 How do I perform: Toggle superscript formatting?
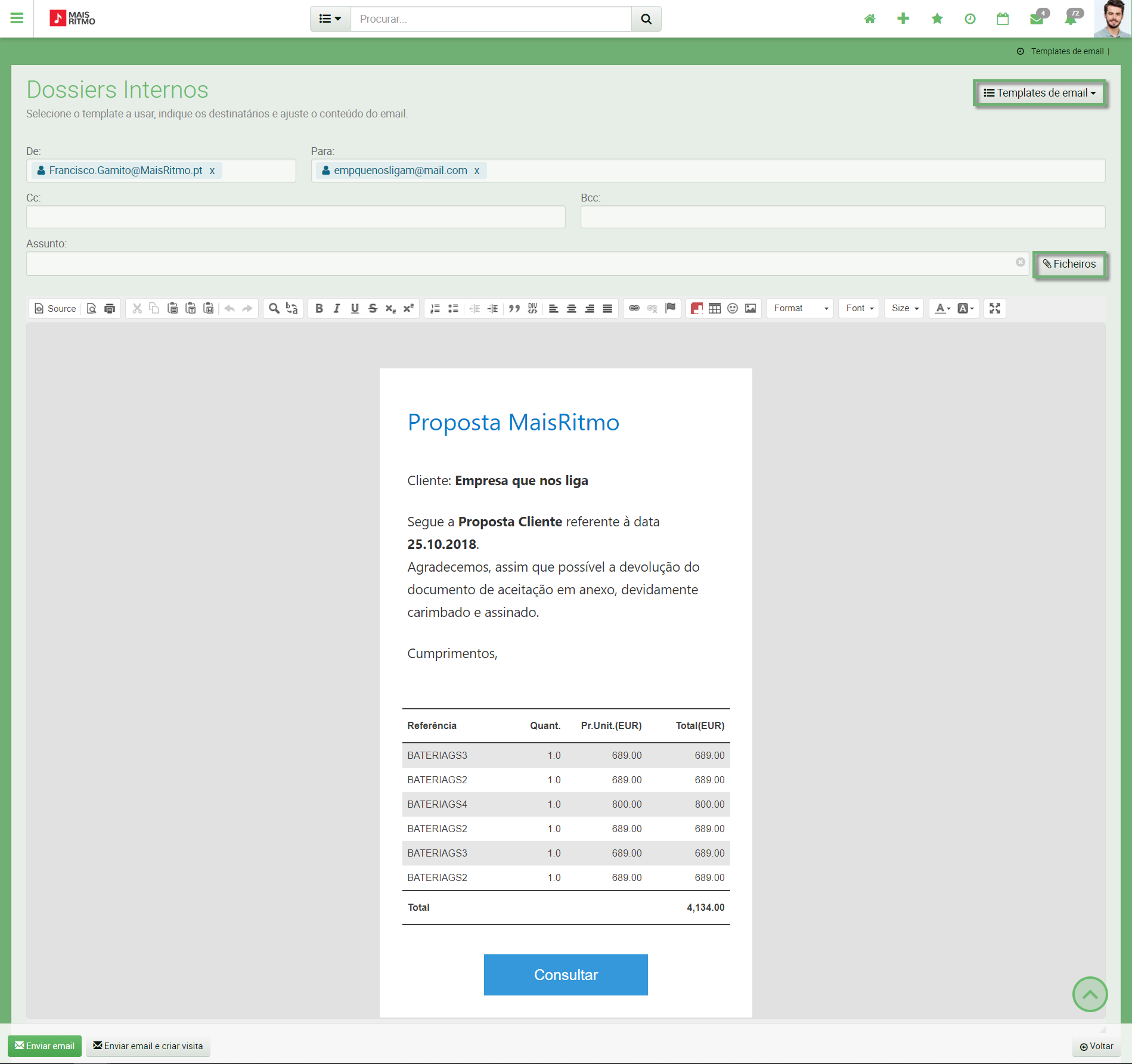click(x=408, y=308)
